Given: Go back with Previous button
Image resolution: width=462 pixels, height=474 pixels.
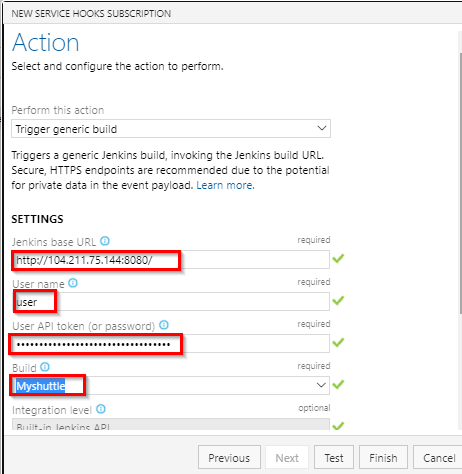Looking at the screenshot, I should (x=229, y=457).
